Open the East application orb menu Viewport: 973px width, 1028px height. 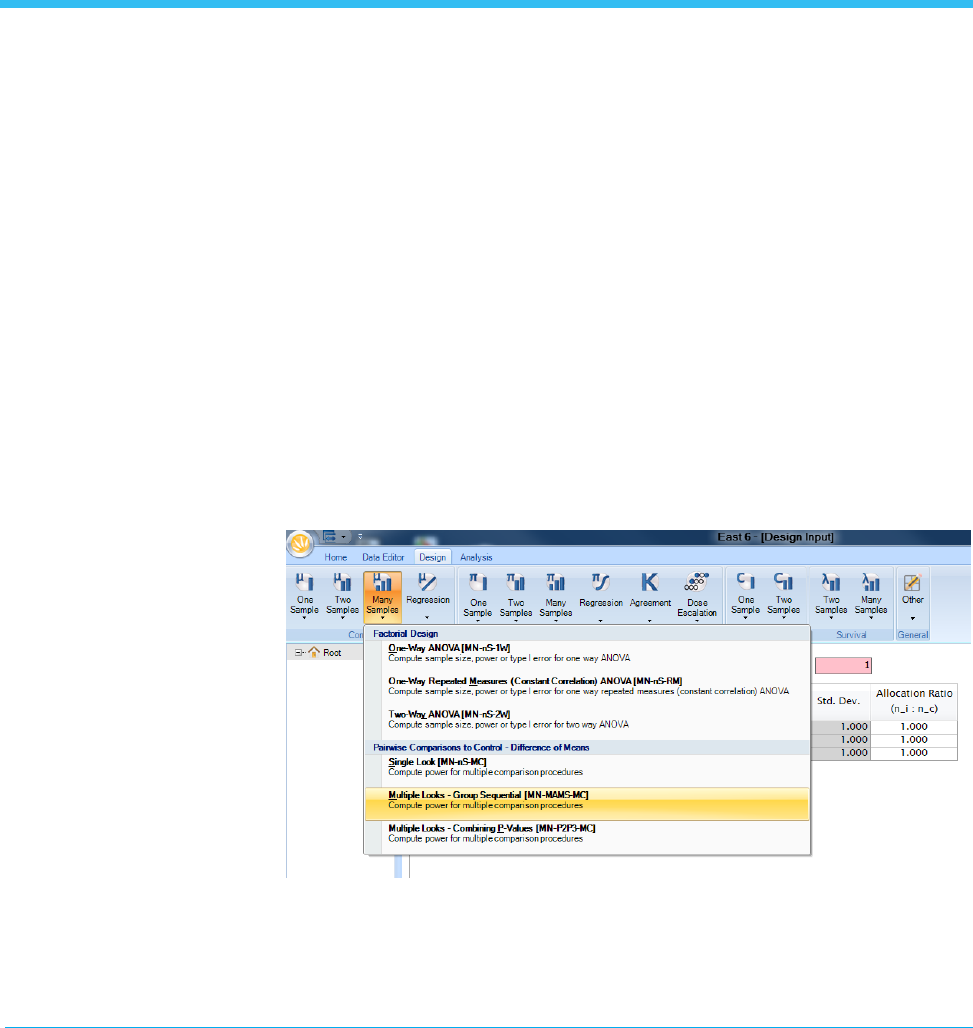[x=300, y=544]
